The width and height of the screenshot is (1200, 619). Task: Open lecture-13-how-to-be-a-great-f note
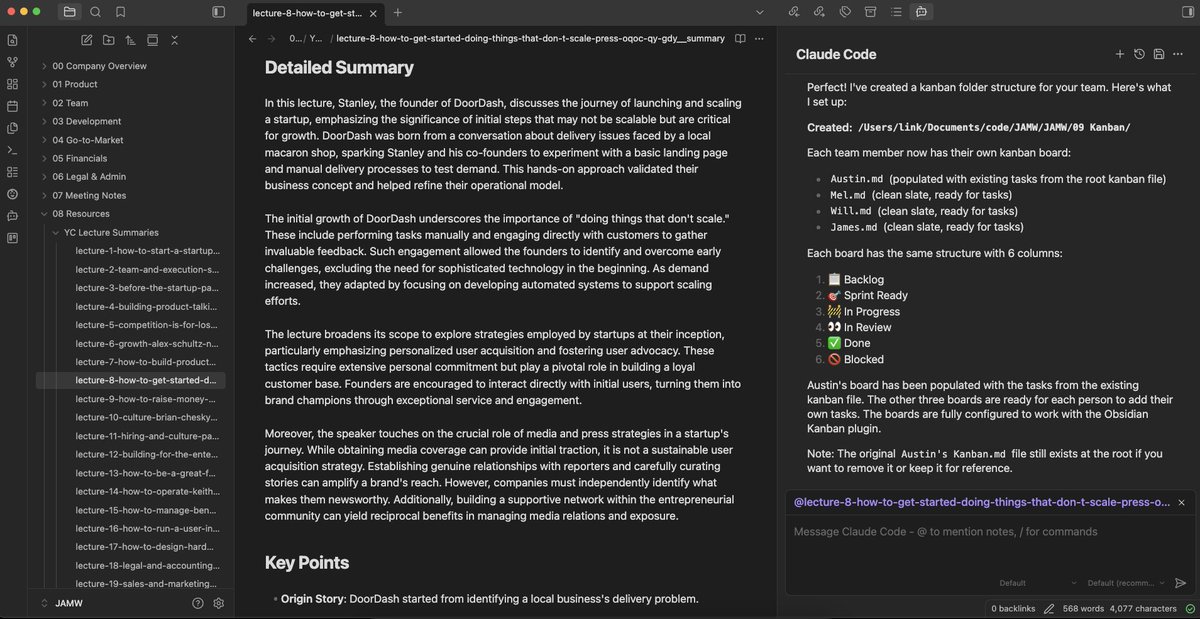tap(147, 473)
